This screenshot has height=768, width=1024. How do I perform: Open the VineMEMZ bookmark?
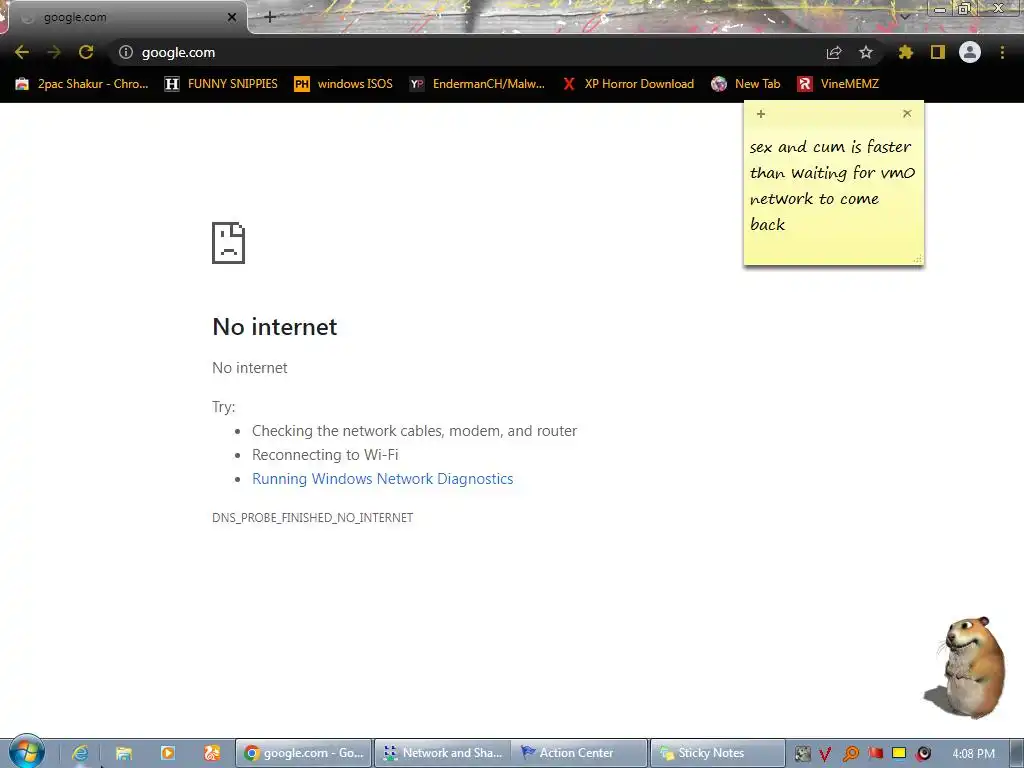(839, 84)
